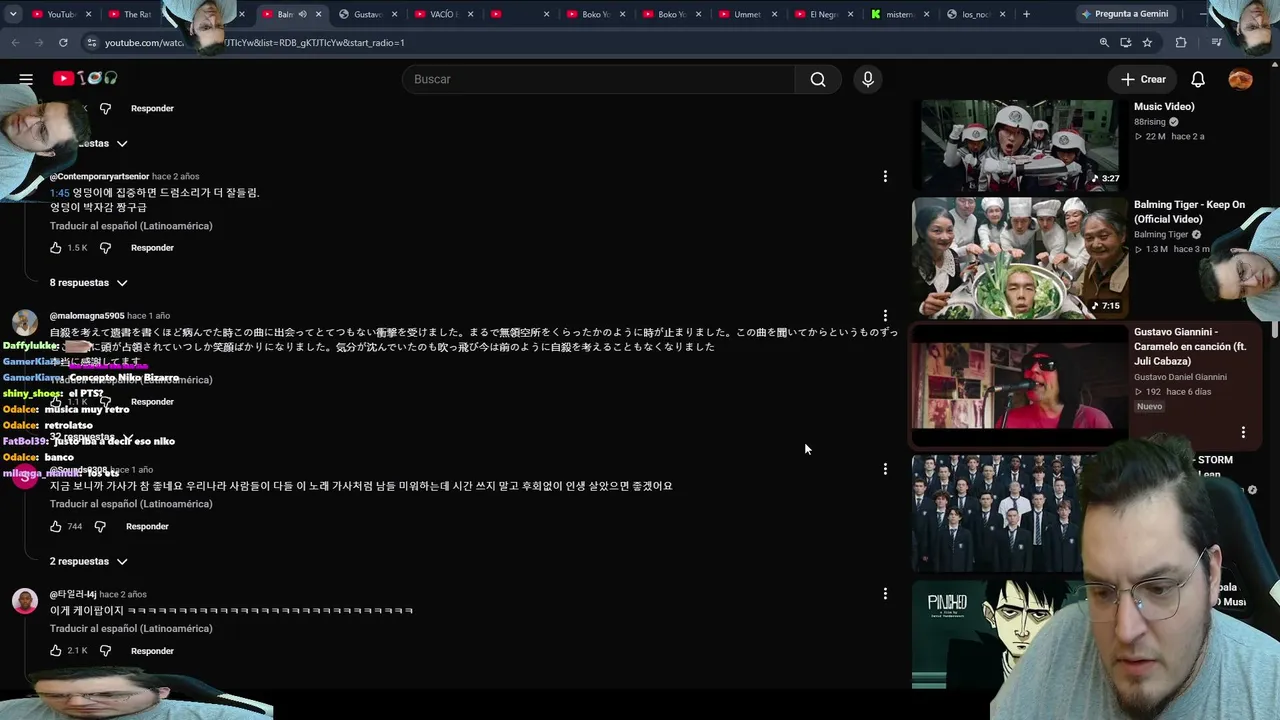Expand the 8 respuestas replies
The height and width of the screenshot is (720, 1280).
point(89,283)
